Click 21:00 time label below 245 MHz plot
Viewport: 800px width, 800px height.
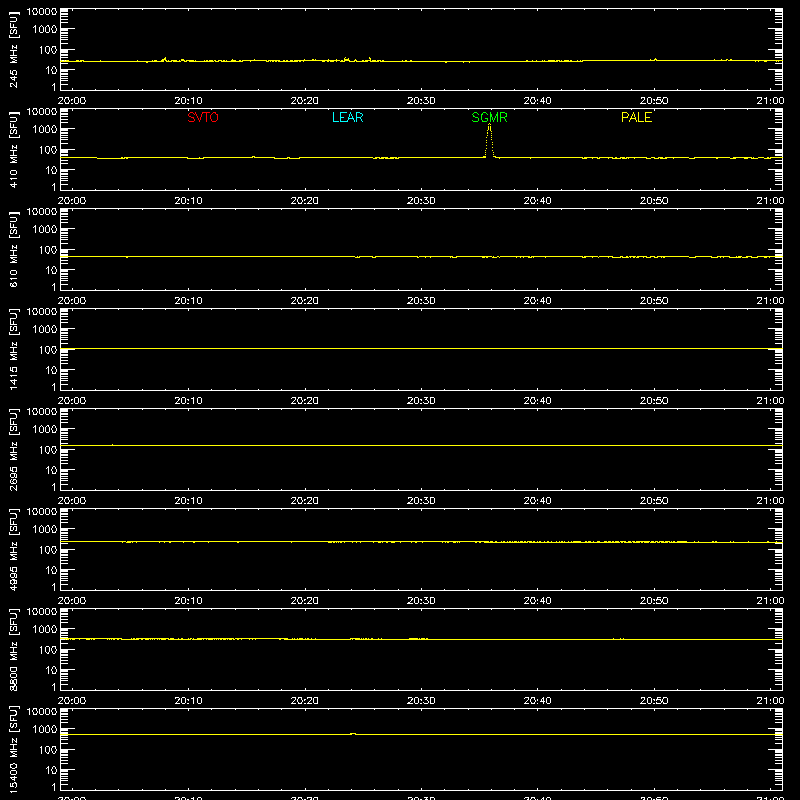770,101
